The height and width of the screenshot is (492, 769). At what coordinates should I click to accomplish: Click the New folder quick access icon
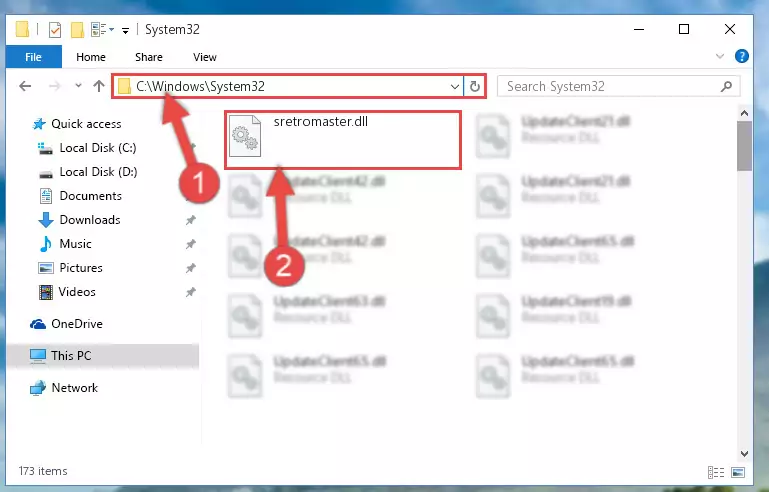(x=77, y=30)
